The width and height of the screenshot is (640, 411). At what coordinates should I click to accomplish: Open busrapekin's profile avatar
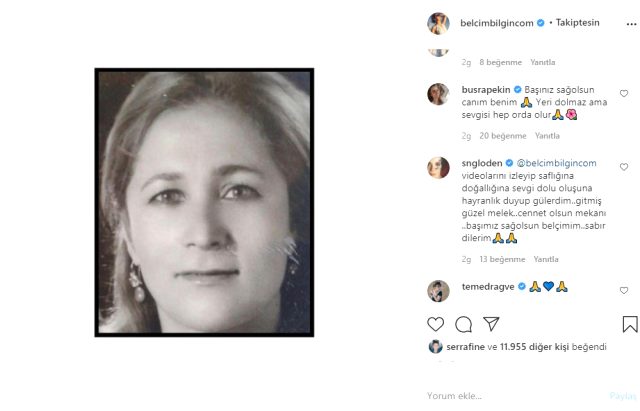(438, 94)
